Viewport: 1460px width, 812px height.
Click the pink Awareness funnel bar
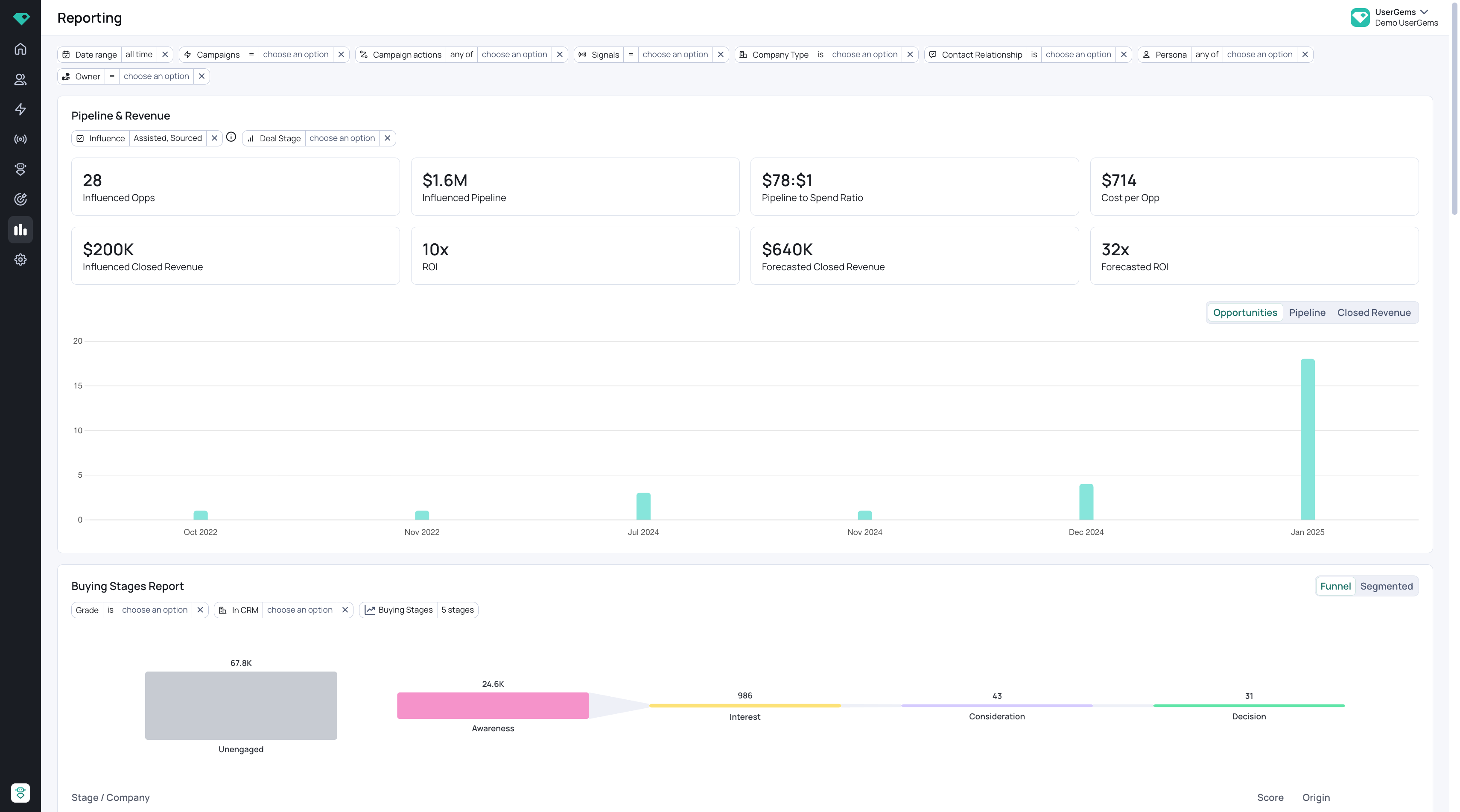tap(493, 705)
